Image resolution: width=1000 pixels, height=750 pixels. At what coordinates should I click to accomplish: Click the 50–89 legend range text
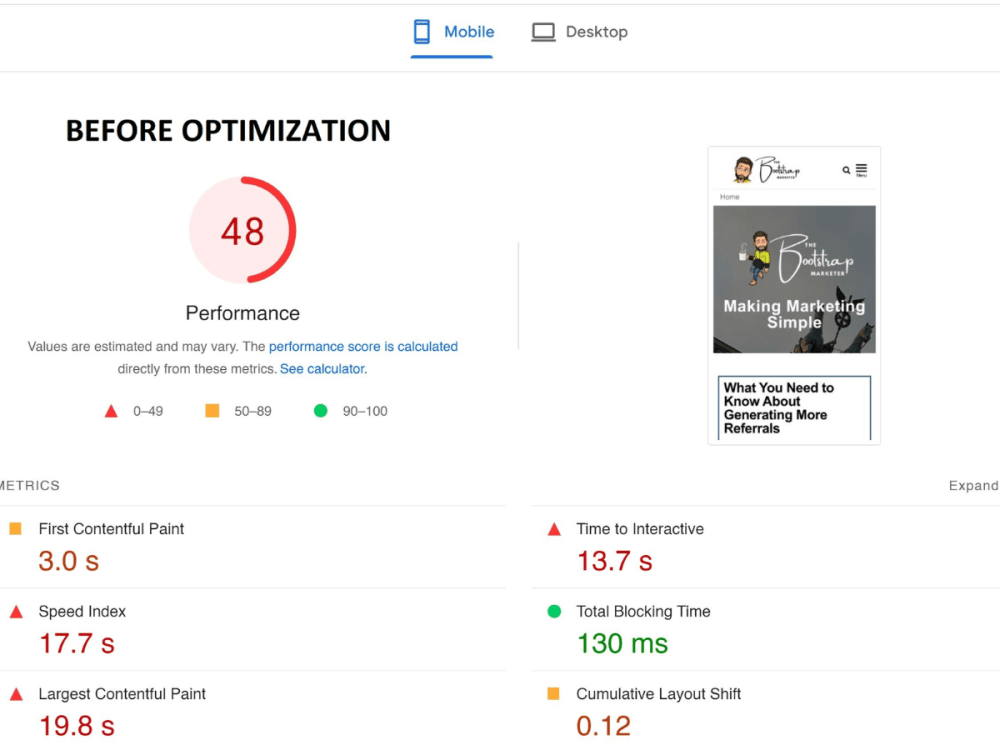tap(253, 411)
